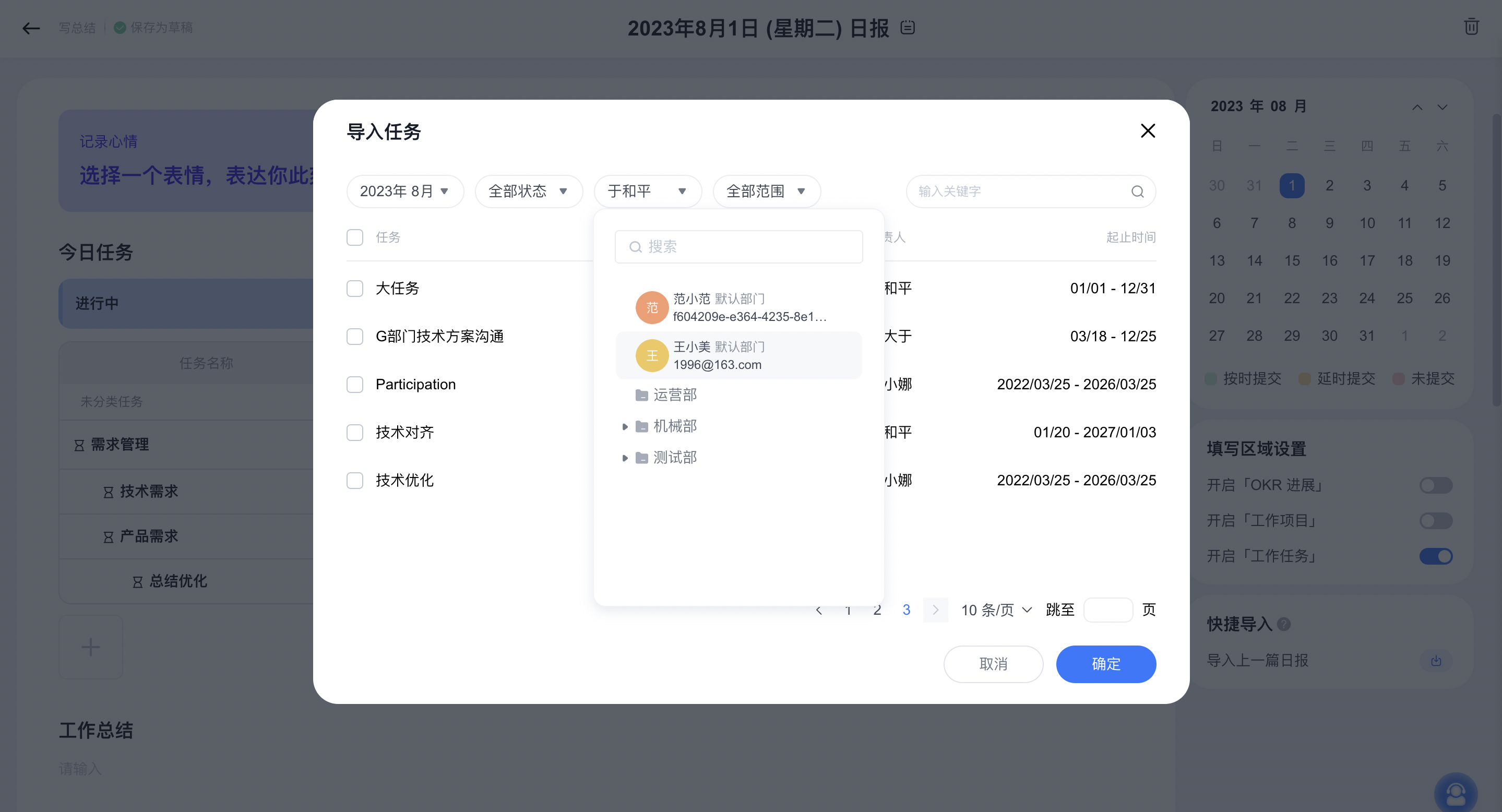
Task: Open the 全部状态 status dropdown
Action: click(x=529, y=191)
